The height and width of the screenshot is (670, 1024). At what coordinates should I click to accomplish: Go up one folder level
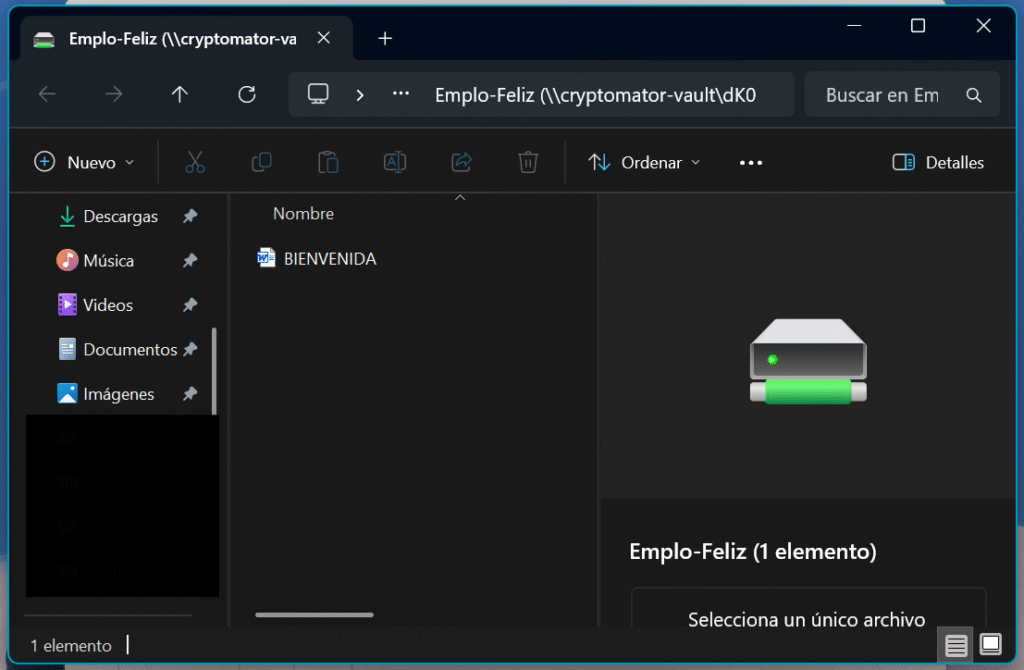click(180, 95)
